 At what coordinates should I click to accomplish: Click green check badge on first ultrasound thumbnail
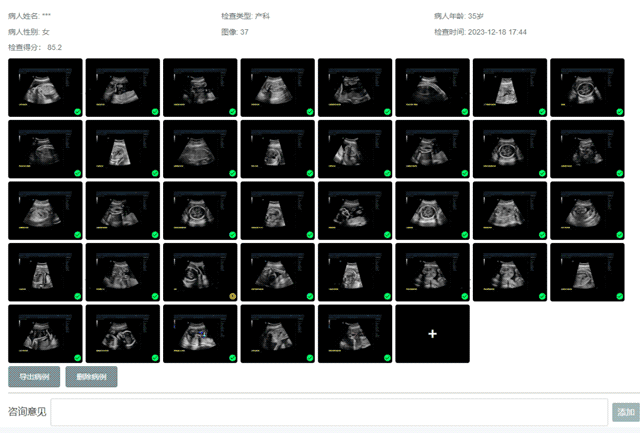[x=77, y=111]
